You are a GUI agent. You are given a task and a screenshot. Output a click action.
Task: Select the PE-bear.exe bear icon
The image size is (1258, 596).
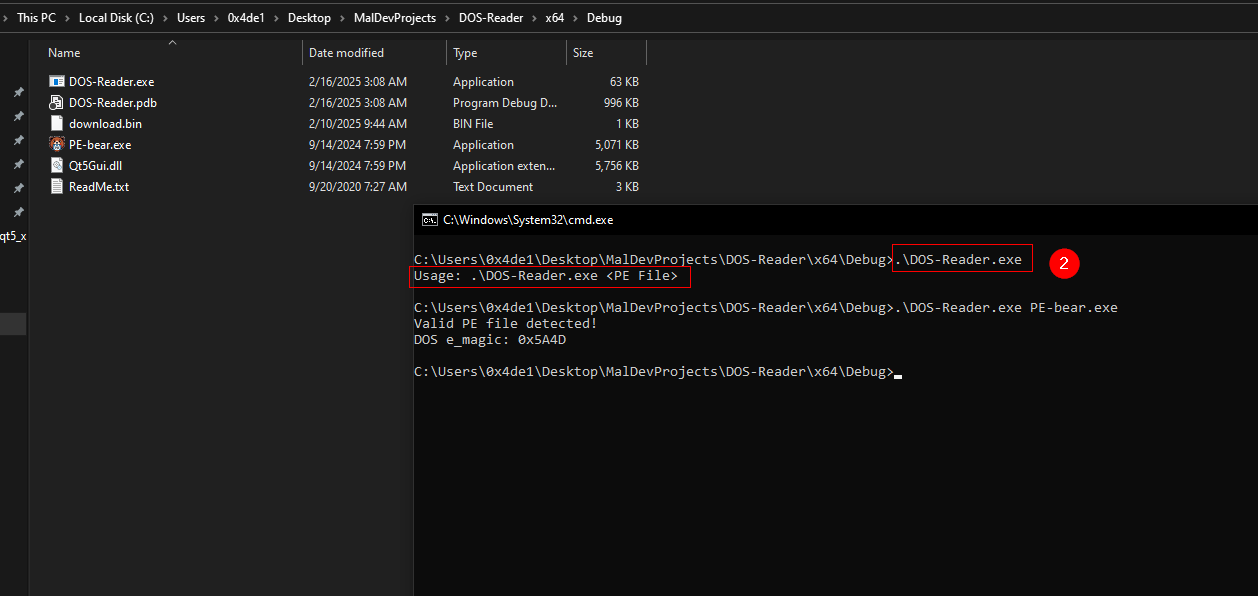tap(56, 145)
